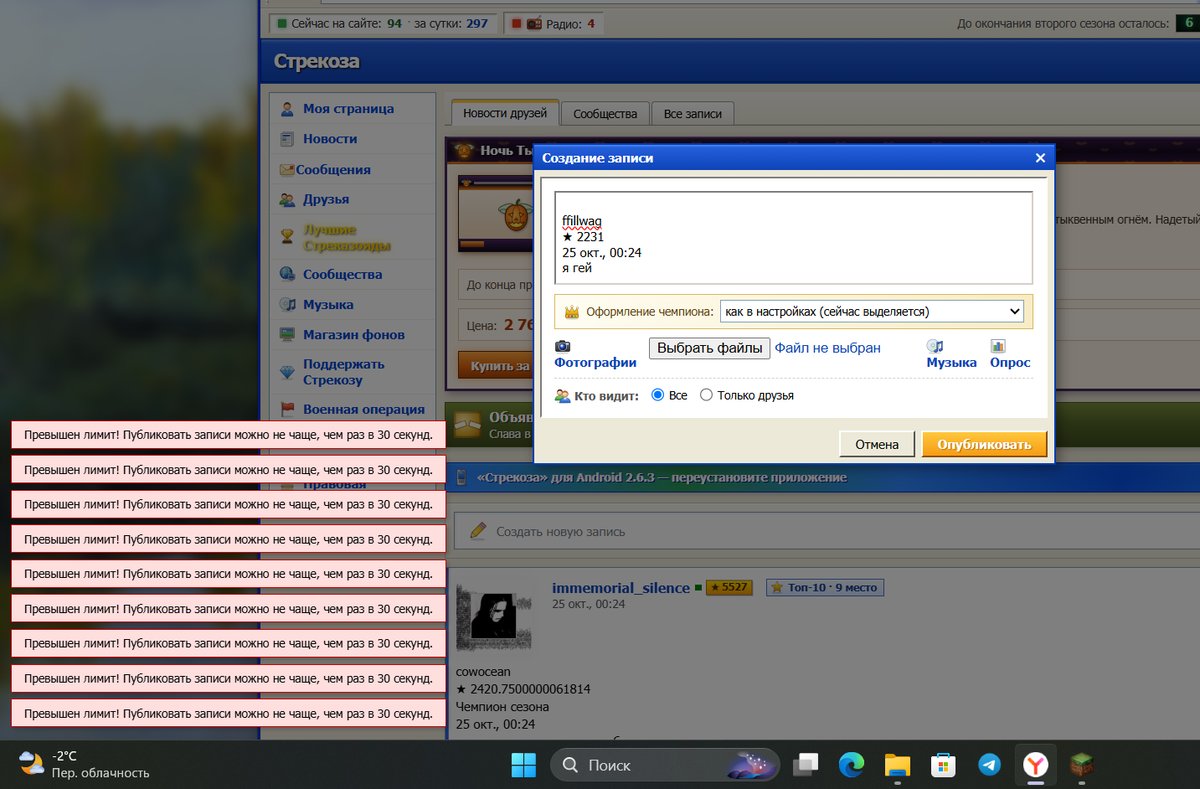
Task: Open Моя страница from the sidebar
Action: point(348,109)
